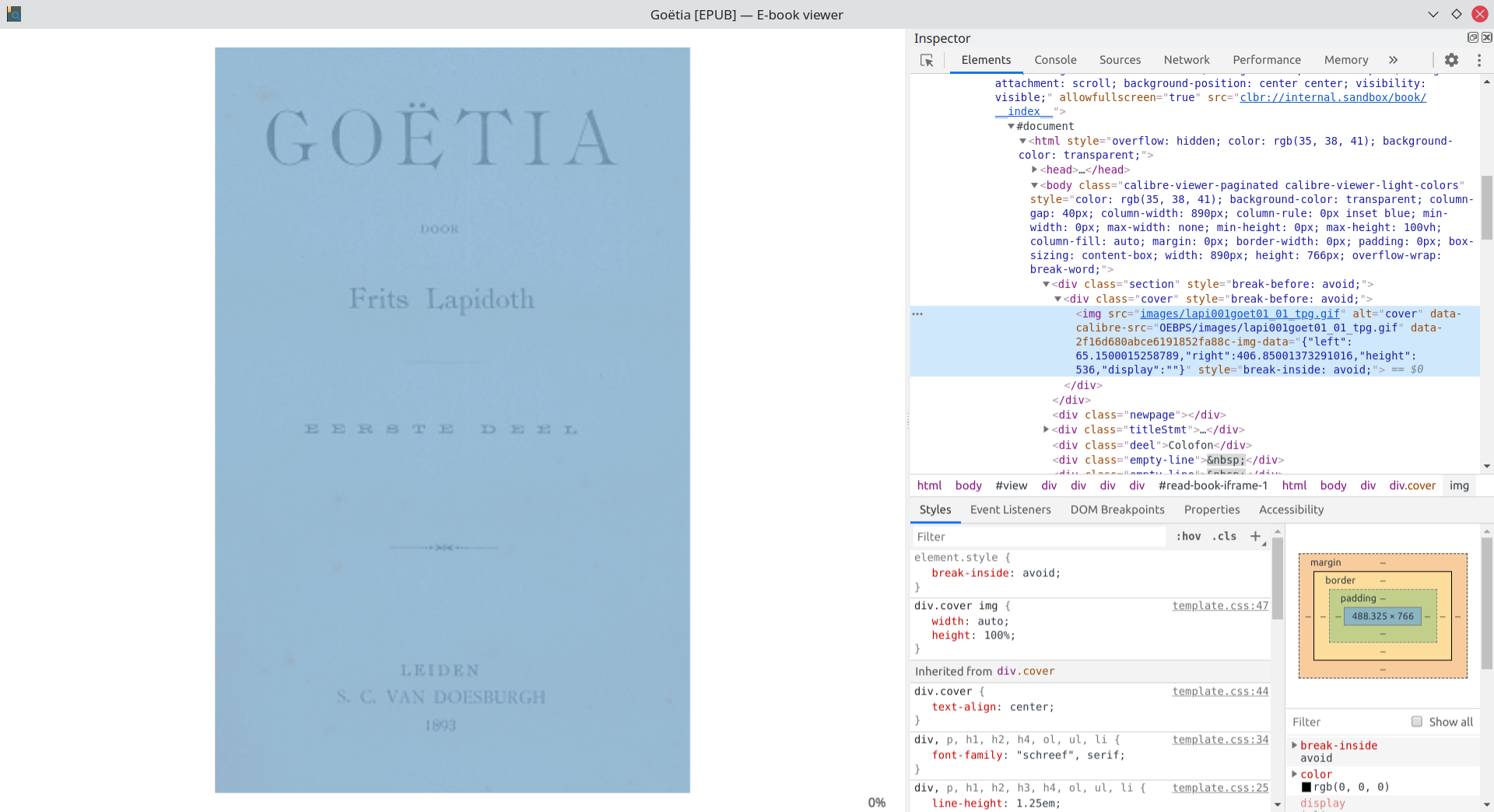This screenshot has width=1494, height=812.
Task: Switch to the Console tab
Action: [1055, 60]
